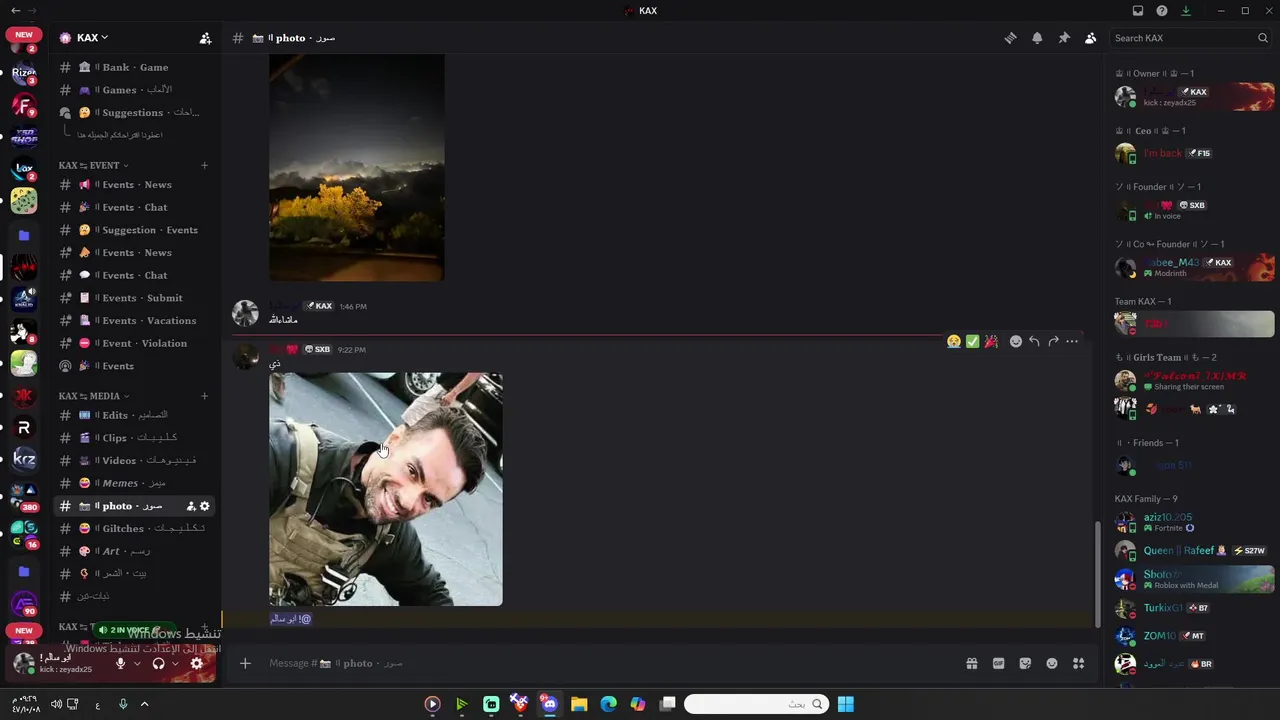Open the Bank · Game channel
Viewport: 1280px width, 720px height.
click(134, 67)
